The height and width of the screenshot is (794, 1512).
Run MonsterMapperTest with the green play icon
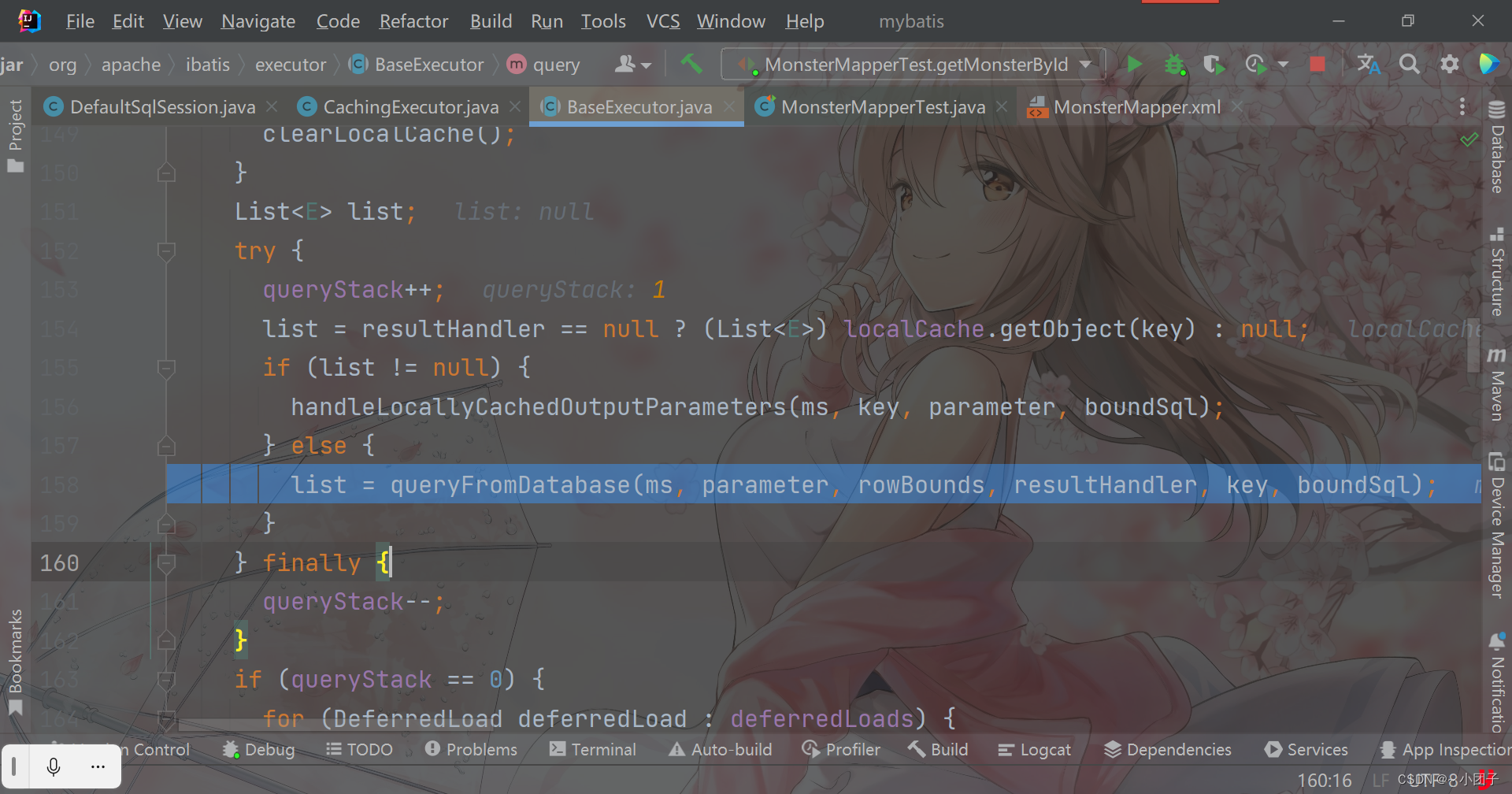1135,64
